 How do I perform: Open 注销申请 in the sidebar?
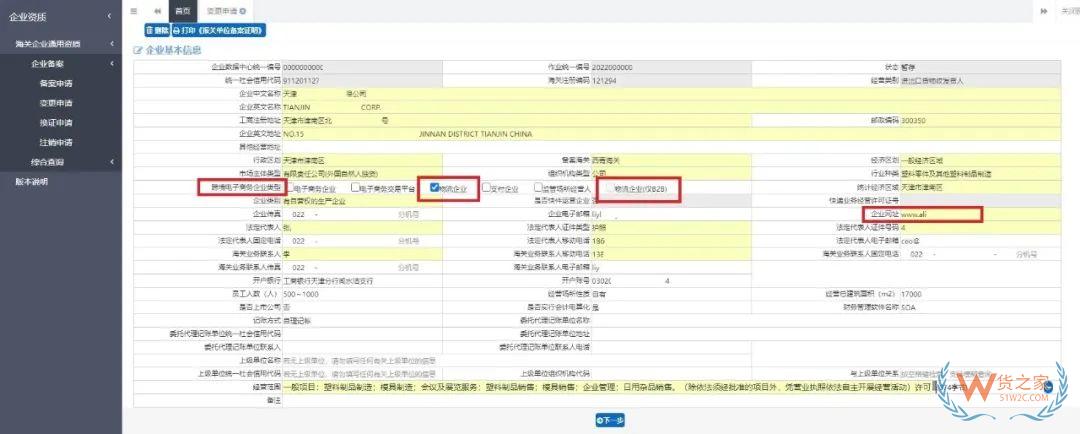pos(56,143)
